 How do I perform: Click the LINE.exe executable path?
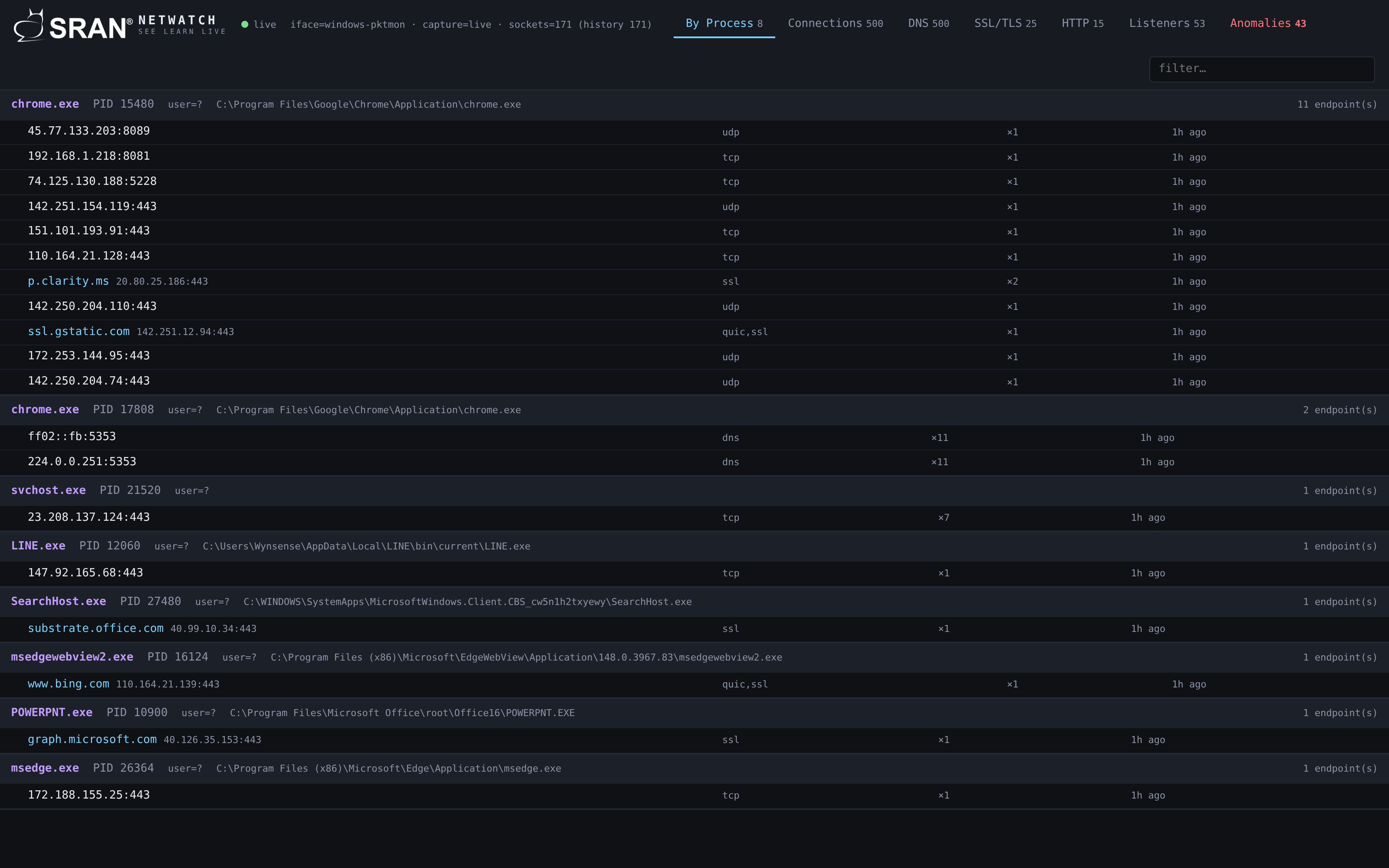click(366, 546)
